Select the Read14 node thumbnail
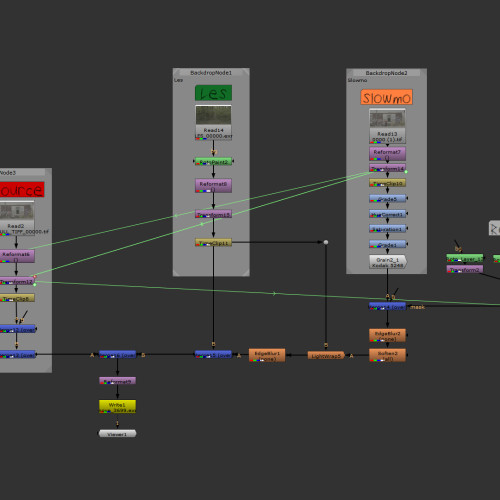Image resolution: width=500 pixels, height=500 pixels. coord(213,115)
